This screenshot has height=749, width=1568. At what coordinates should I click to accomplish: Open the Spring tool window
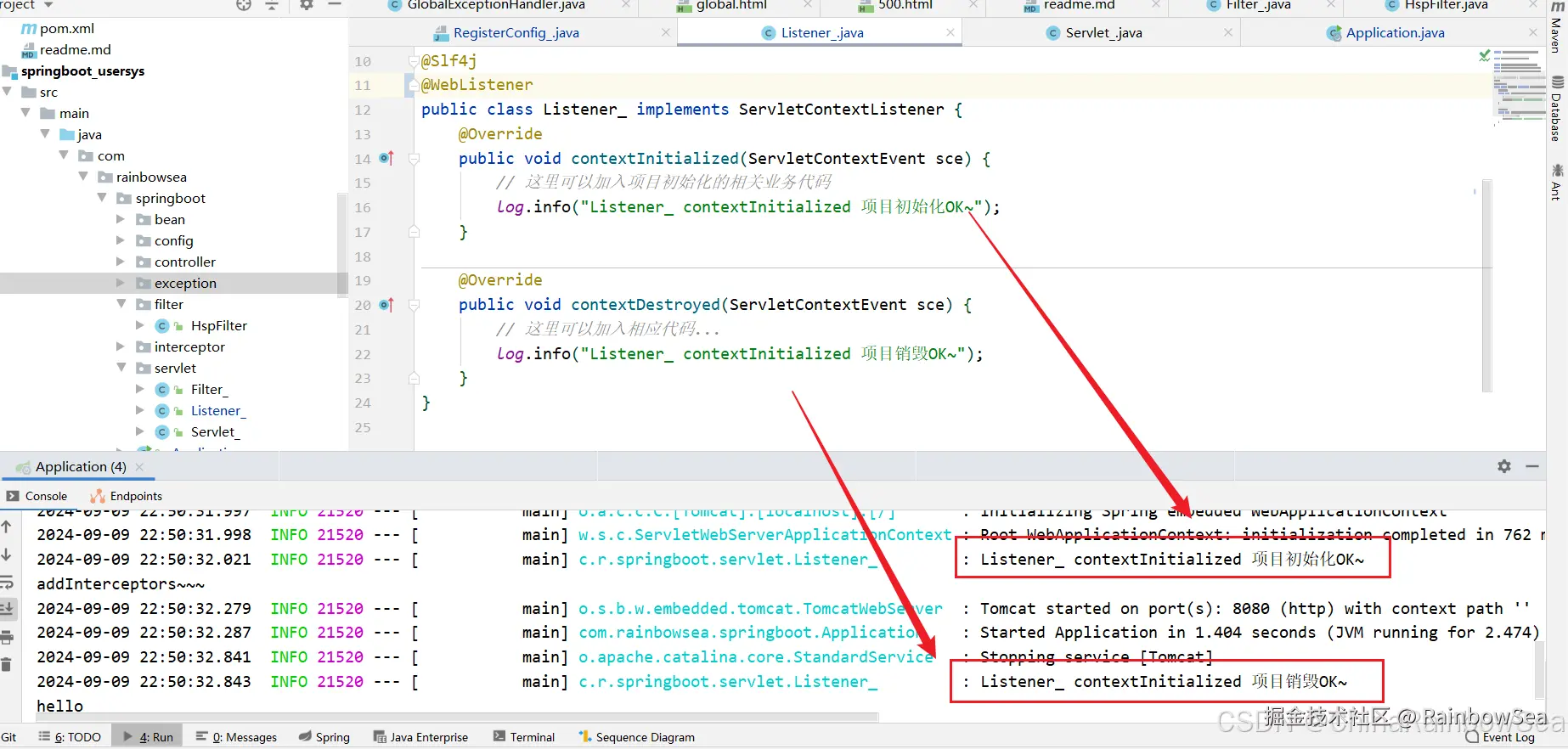click(x=324, y=737)
